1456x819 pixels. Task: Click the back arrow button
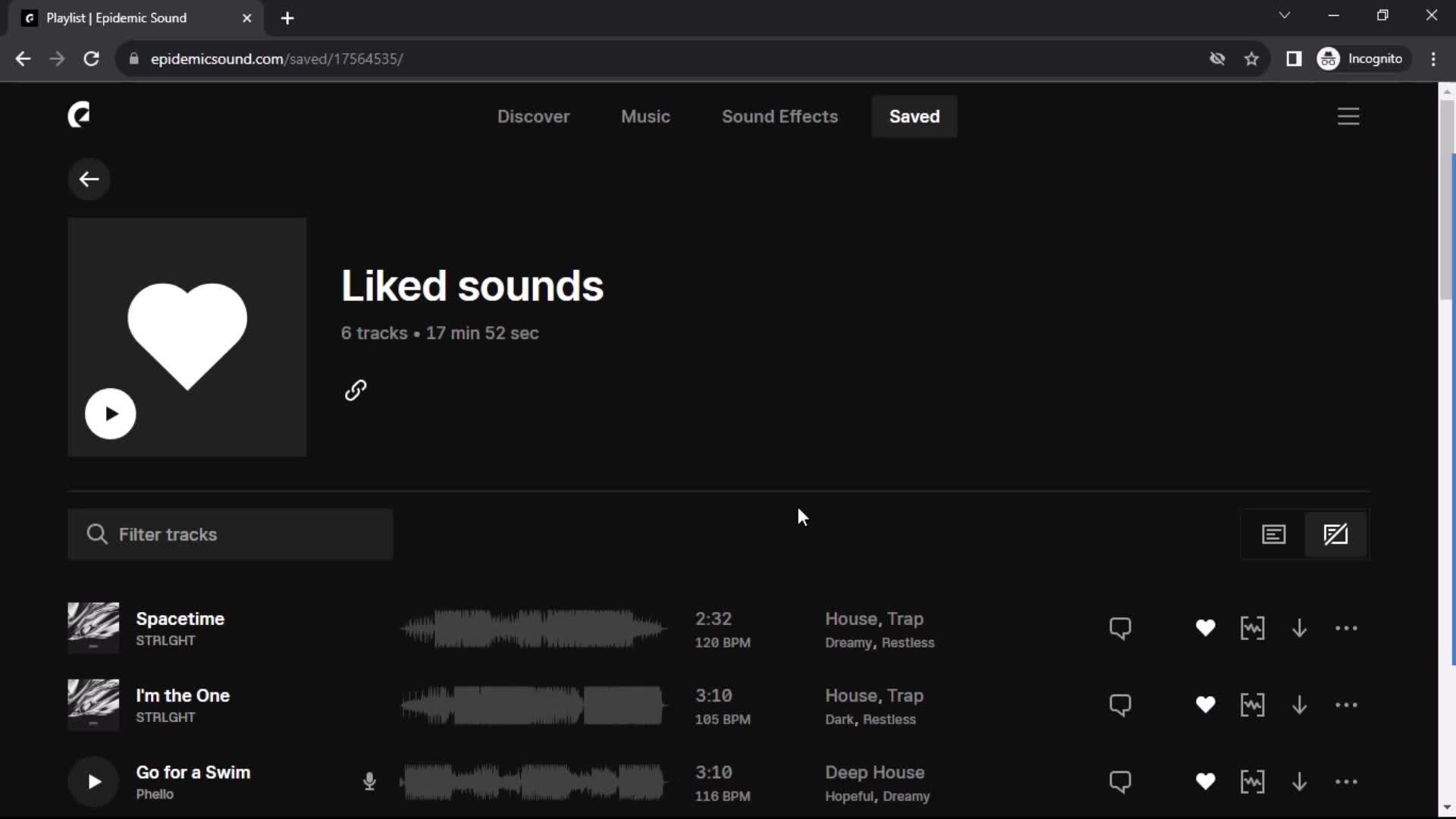tap(89, 179)
